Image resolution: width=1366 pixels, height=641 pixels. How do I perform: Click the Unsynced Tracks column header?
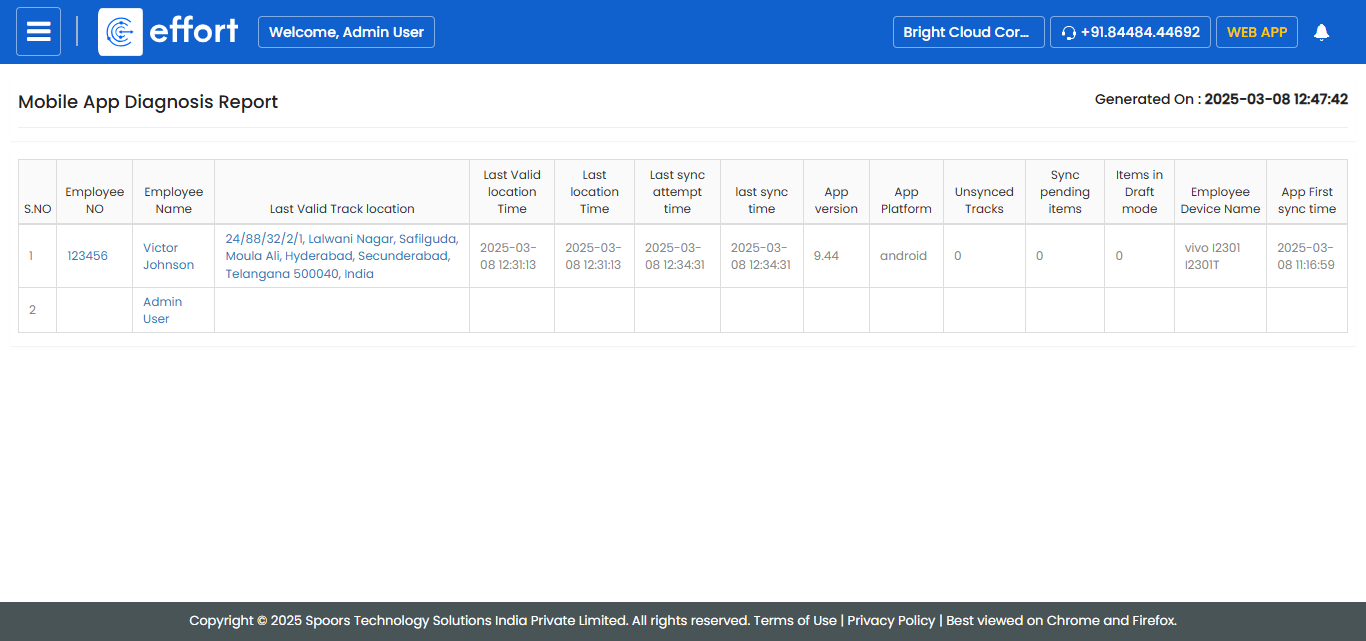[983, 200]
